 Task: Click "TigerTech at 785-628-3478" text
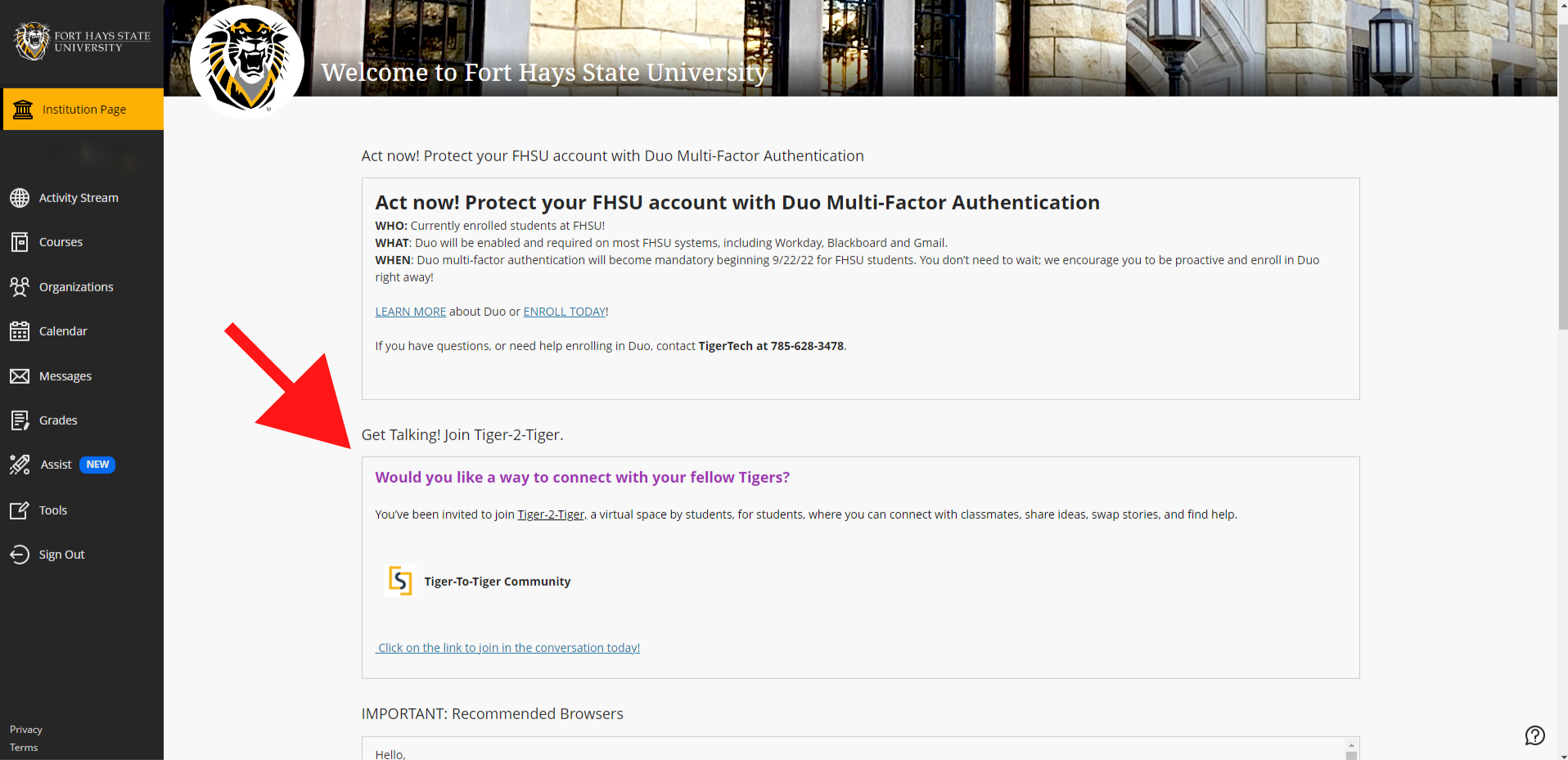click(x=771, y=346)
